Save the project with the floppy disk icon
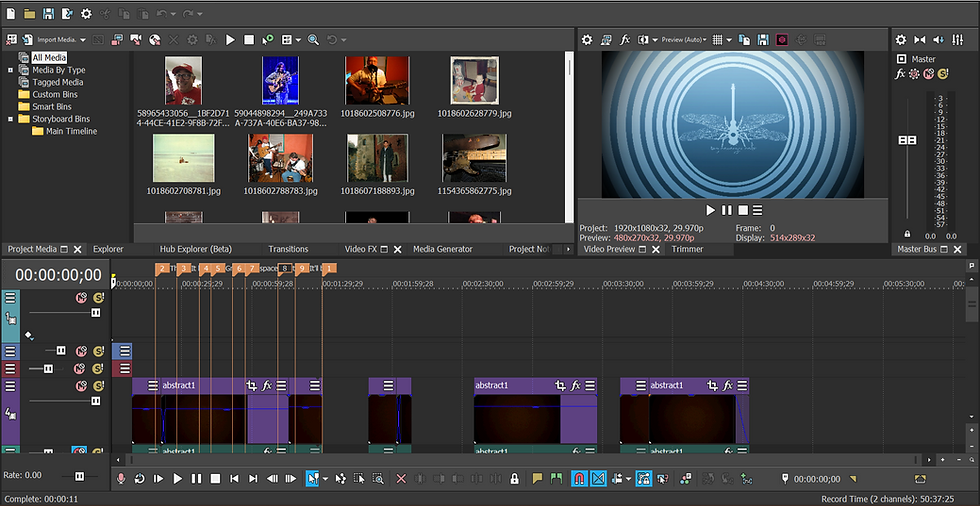 (48, 13)
